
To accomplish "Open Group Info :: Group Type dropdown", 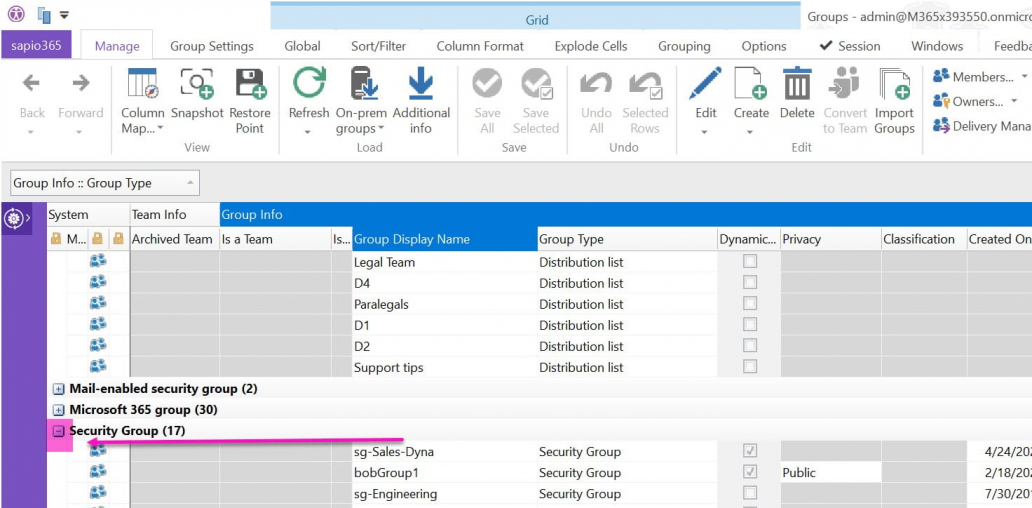I will tap(105, 183).
